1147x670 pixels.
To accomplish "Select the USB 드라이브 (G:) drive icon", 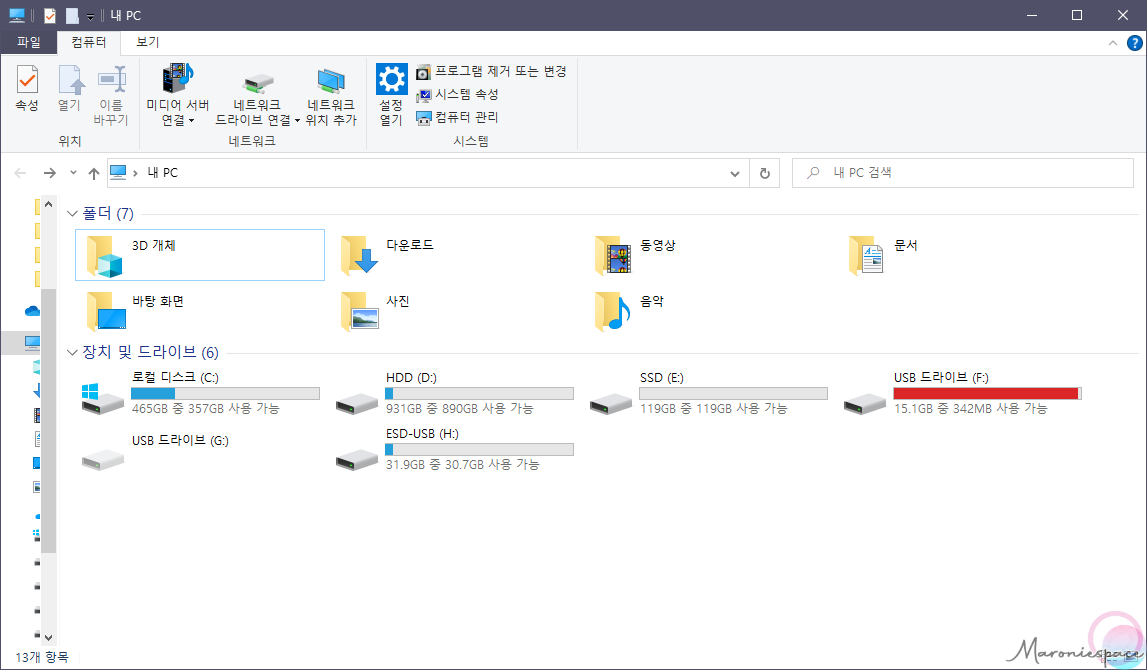I will pos(102,459).
